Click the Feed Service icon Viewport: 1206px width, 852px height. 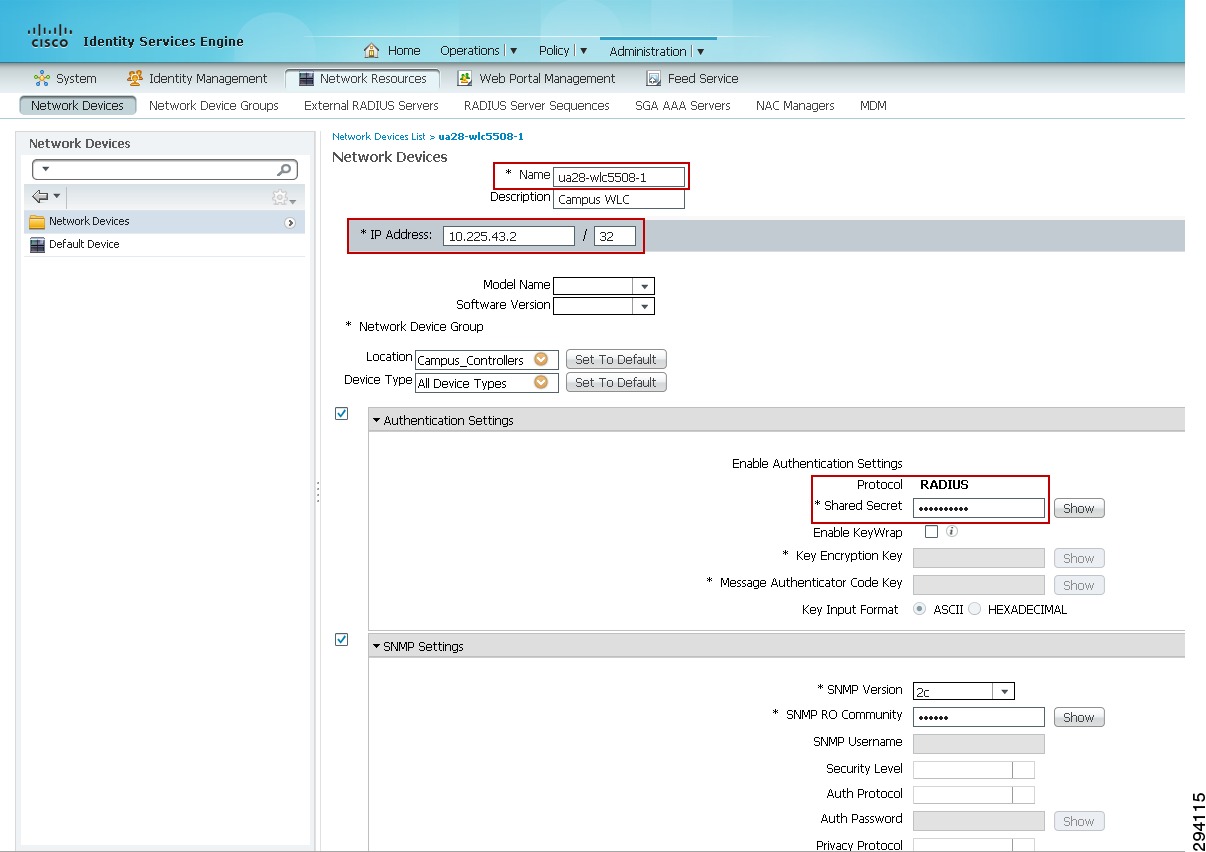pyautogui.click(x=654, y=78)
